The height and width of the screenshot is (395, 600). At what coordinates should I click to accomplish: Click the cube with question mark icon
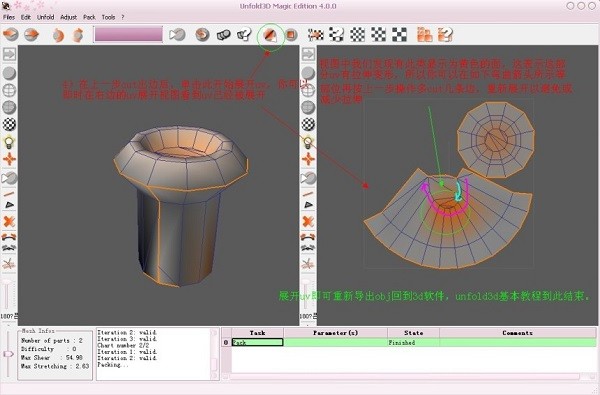244,35
